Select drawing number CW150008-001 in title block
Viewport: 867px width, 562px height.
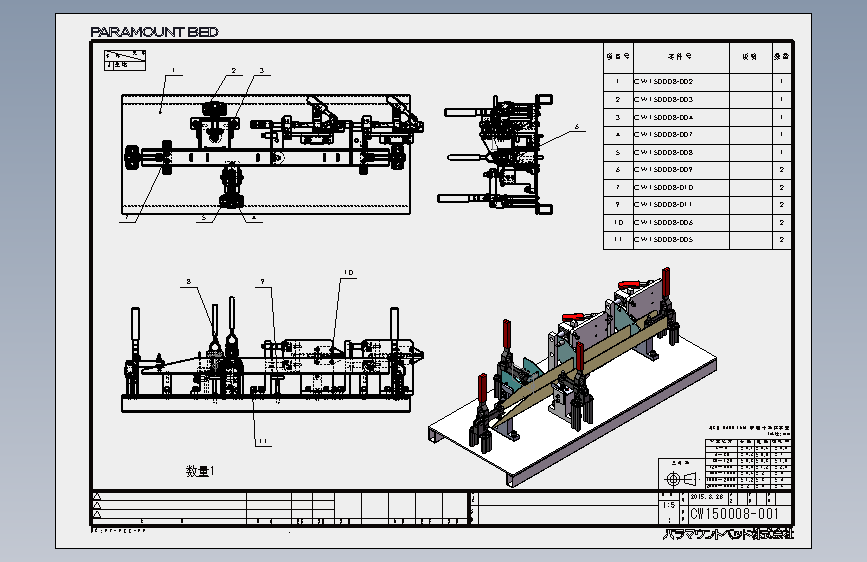coord(734,514)
